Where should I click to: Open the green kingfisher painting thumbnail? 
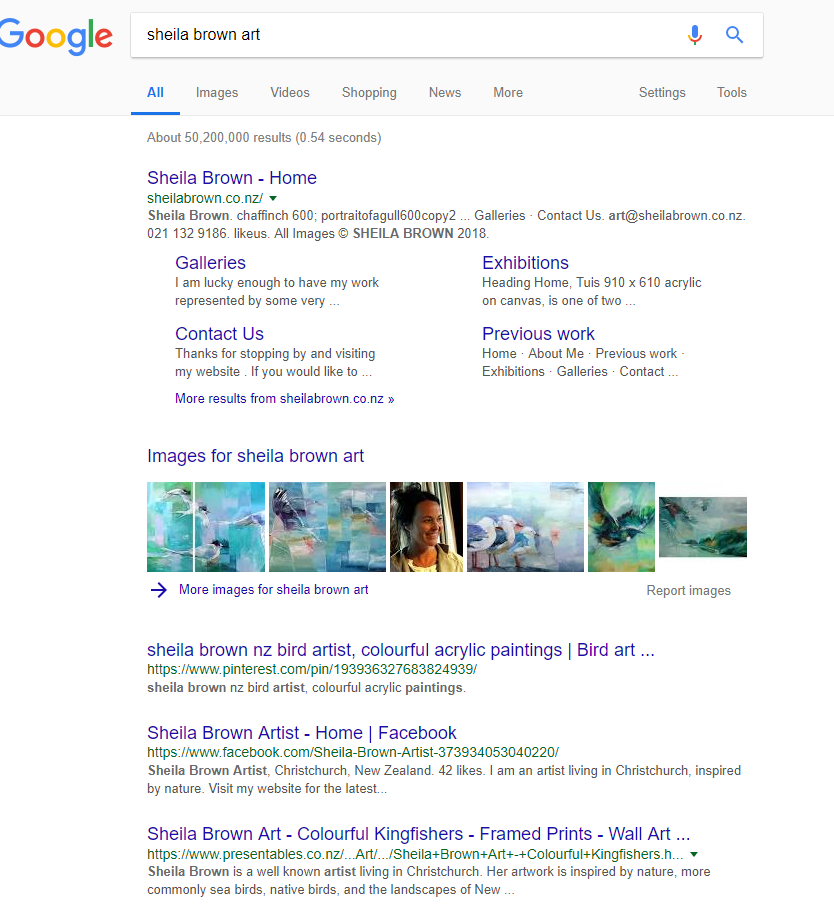(x=621, y=527)
